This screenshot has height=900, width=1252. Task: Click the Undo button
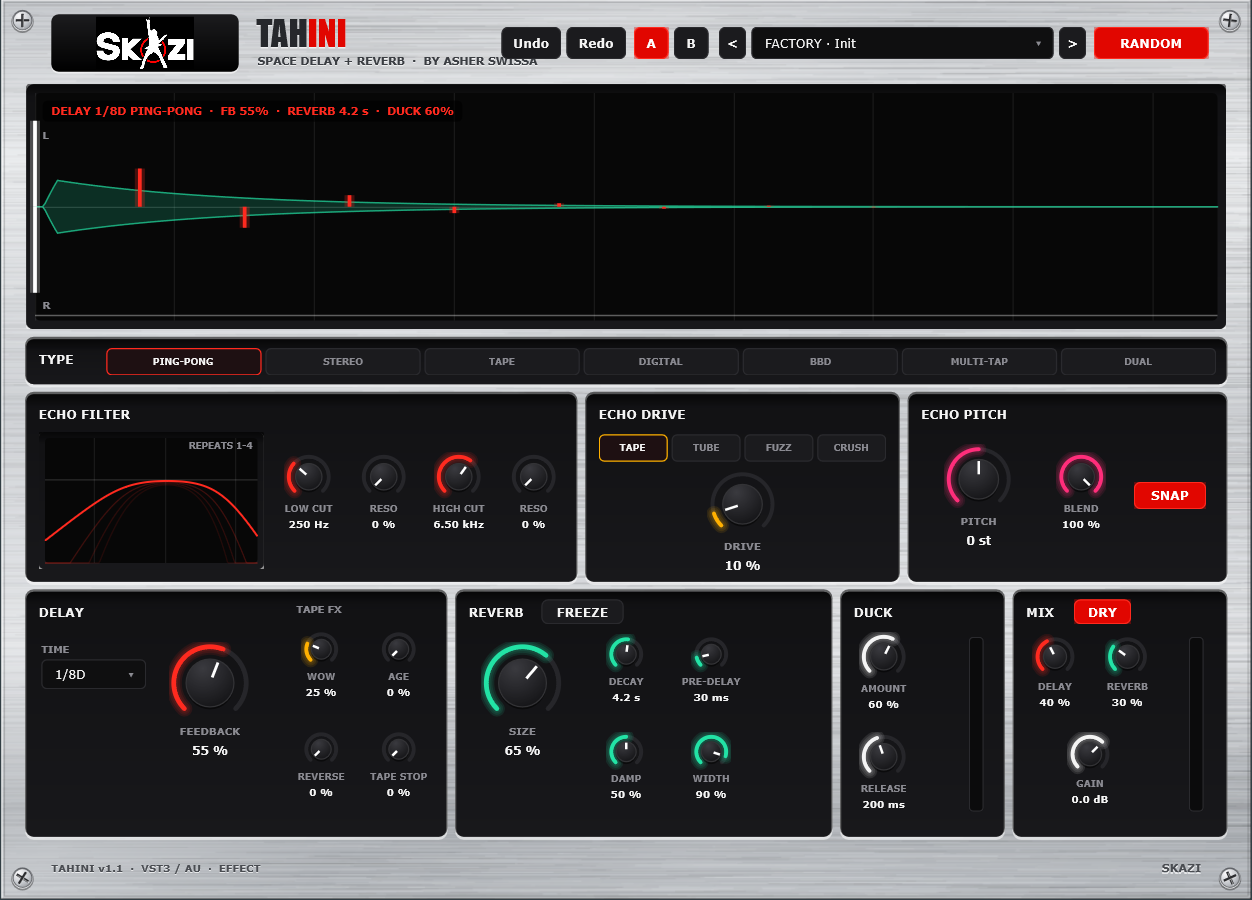(531, 43)
